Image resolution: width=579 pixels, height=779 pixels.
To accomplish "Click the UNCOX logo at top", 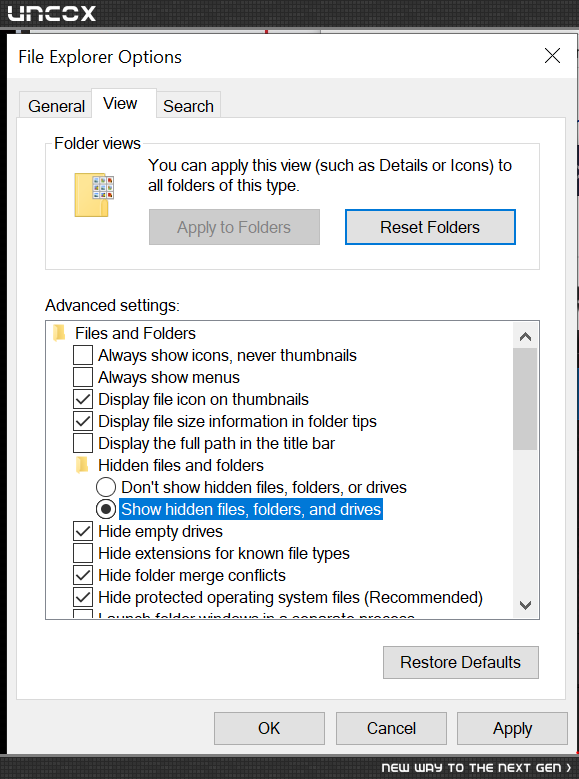I will click(51, 13).
